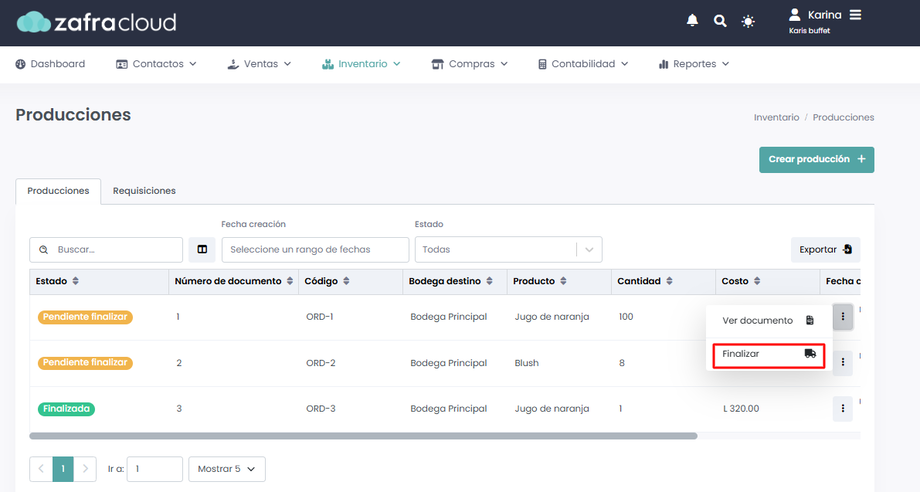Select Finalizar in the context menu
Viewport: 920px width, 492px height.
tap(768, 354)
